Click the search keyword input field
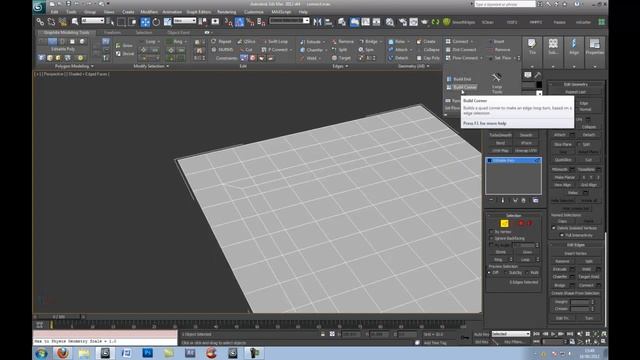The image size is (640, 360). tap(505, 4)
